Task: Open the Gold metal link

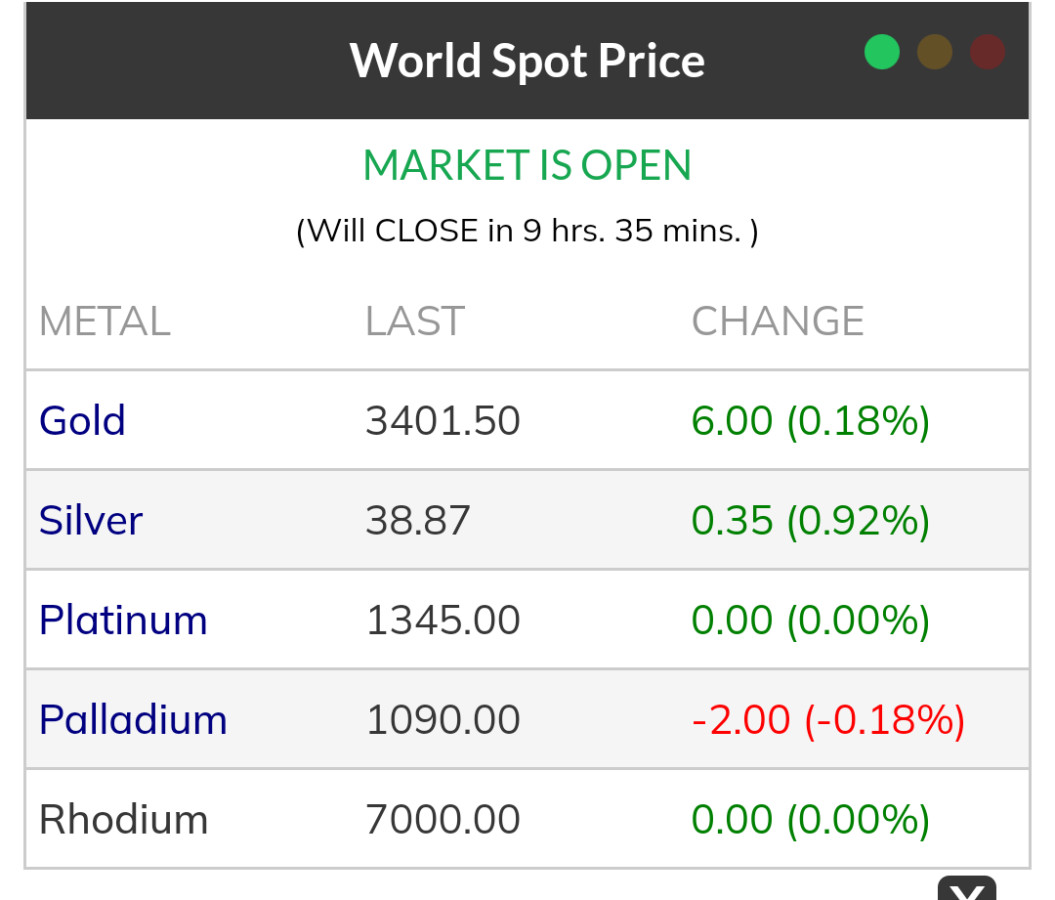Action: (x=82, y=421)
